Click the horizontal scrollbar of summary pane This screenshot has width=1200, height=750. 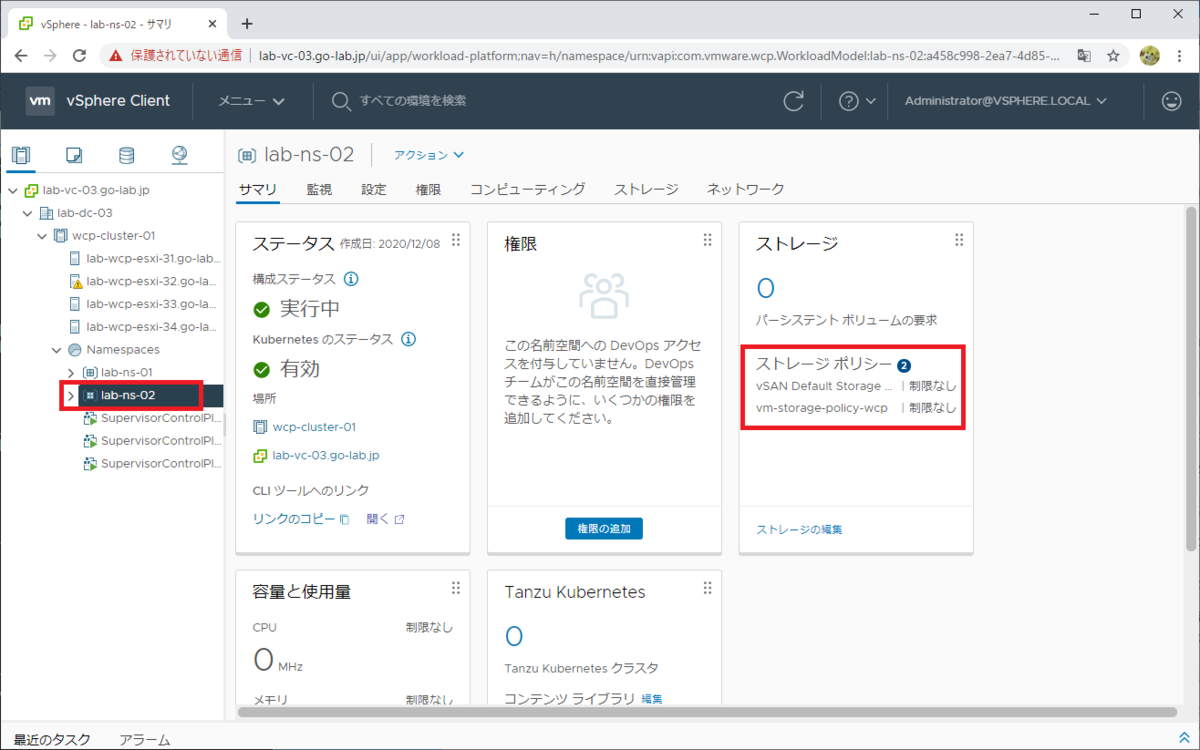[x=707, y=712]
